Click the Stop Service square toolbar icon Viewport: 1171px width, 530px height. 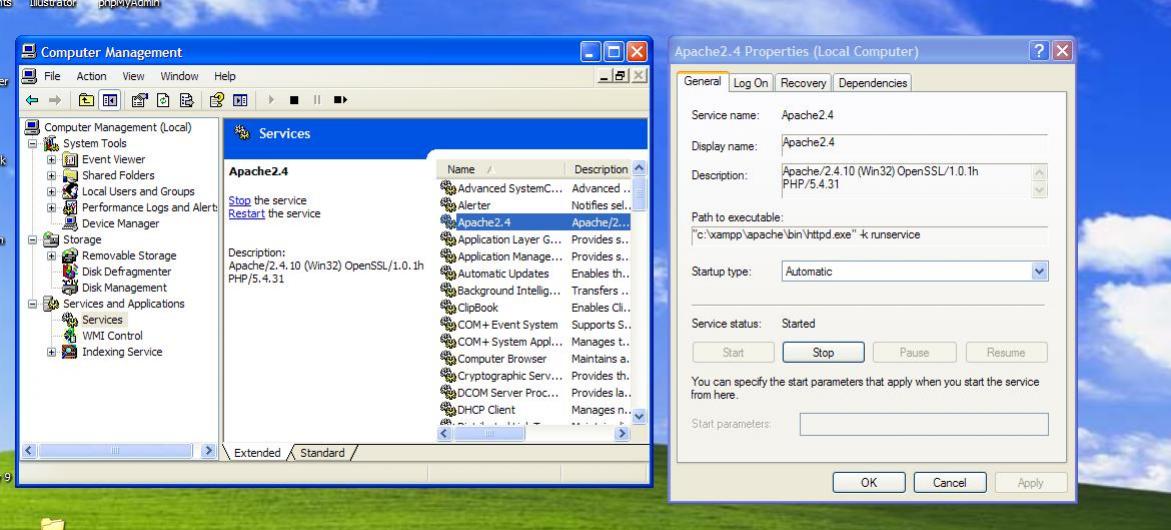(294, 100)
